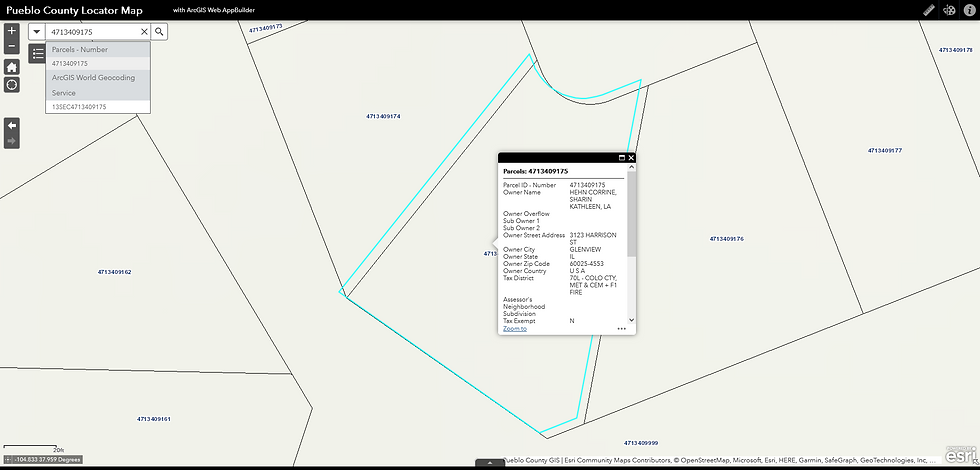Click the Tax Exempt field label
Image resolution: width=980 pixels, height=470 pixels.
[519, 321]
